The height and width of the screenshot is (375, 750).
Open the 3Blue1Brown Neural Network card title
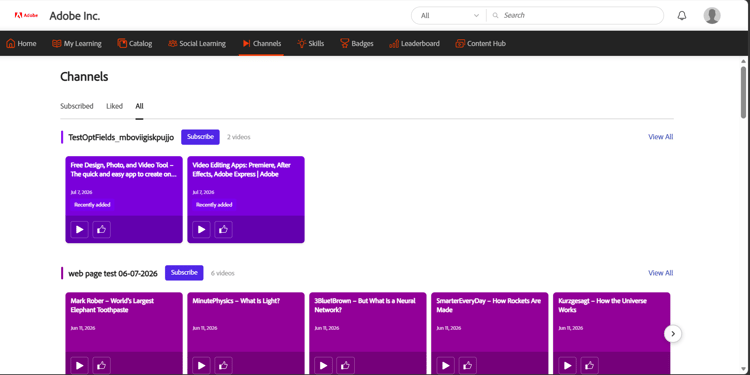click(x=365, y=305)
